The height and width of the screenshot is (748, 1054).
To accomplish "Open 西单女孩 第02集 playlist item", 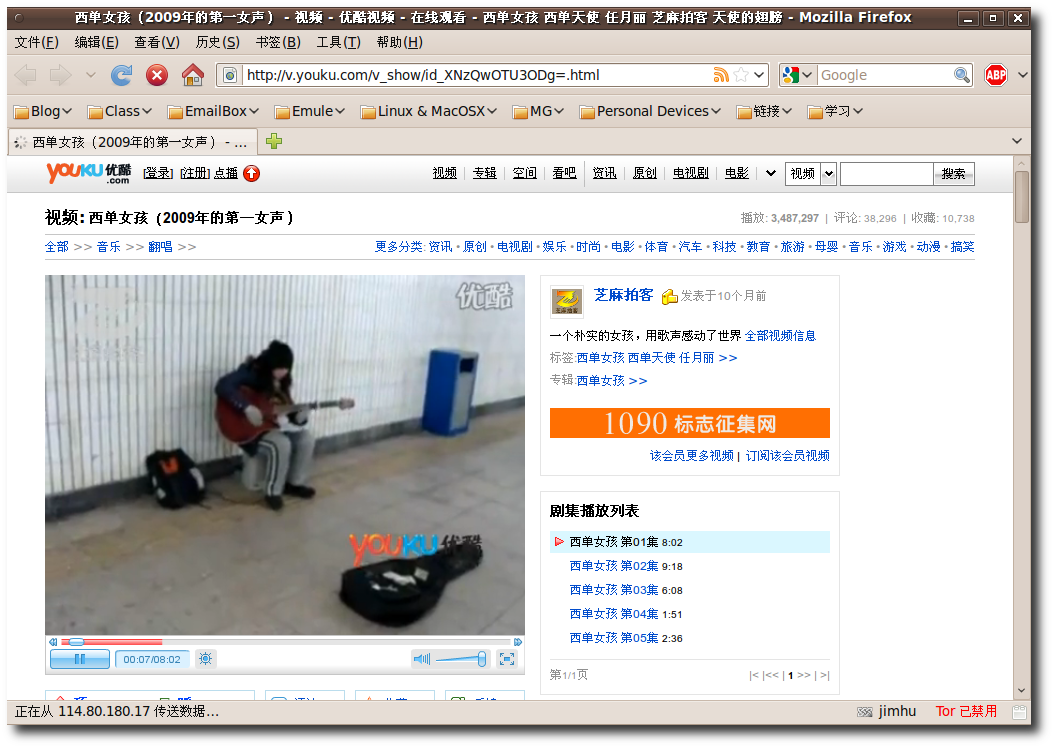I will (614, 566).
